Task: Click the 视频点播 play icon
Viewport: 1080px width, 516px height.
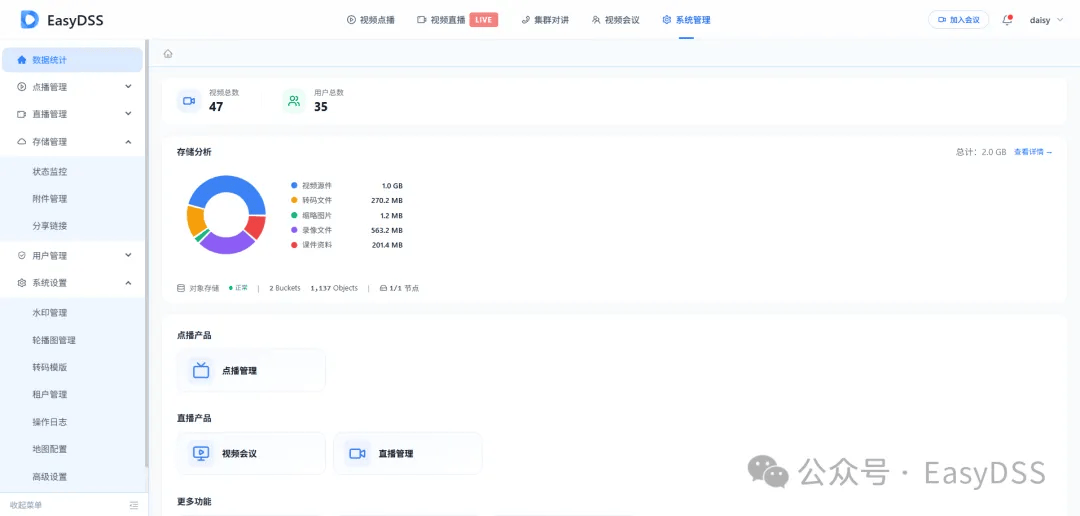Action: (x=351, y=20)
